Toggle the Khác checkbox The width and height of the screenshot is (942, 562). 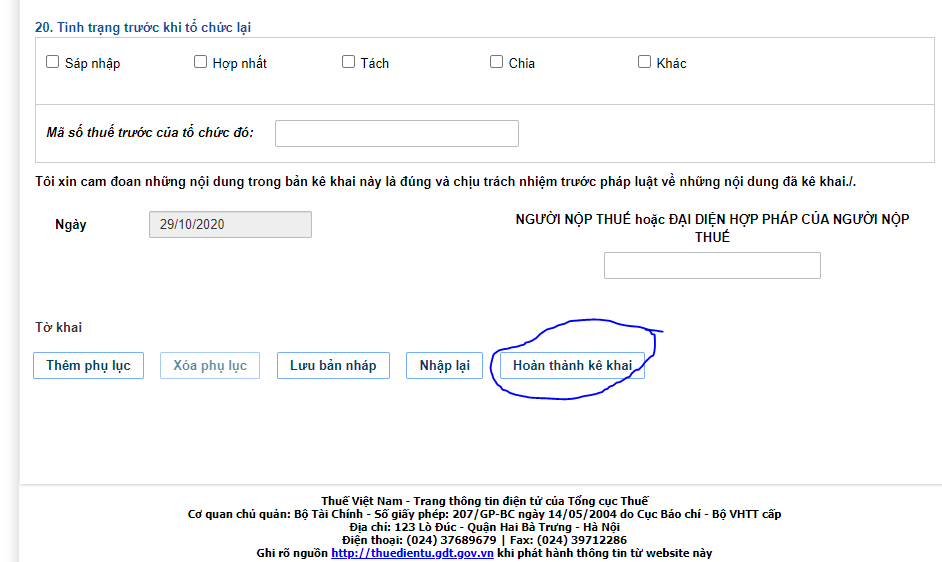644,62
